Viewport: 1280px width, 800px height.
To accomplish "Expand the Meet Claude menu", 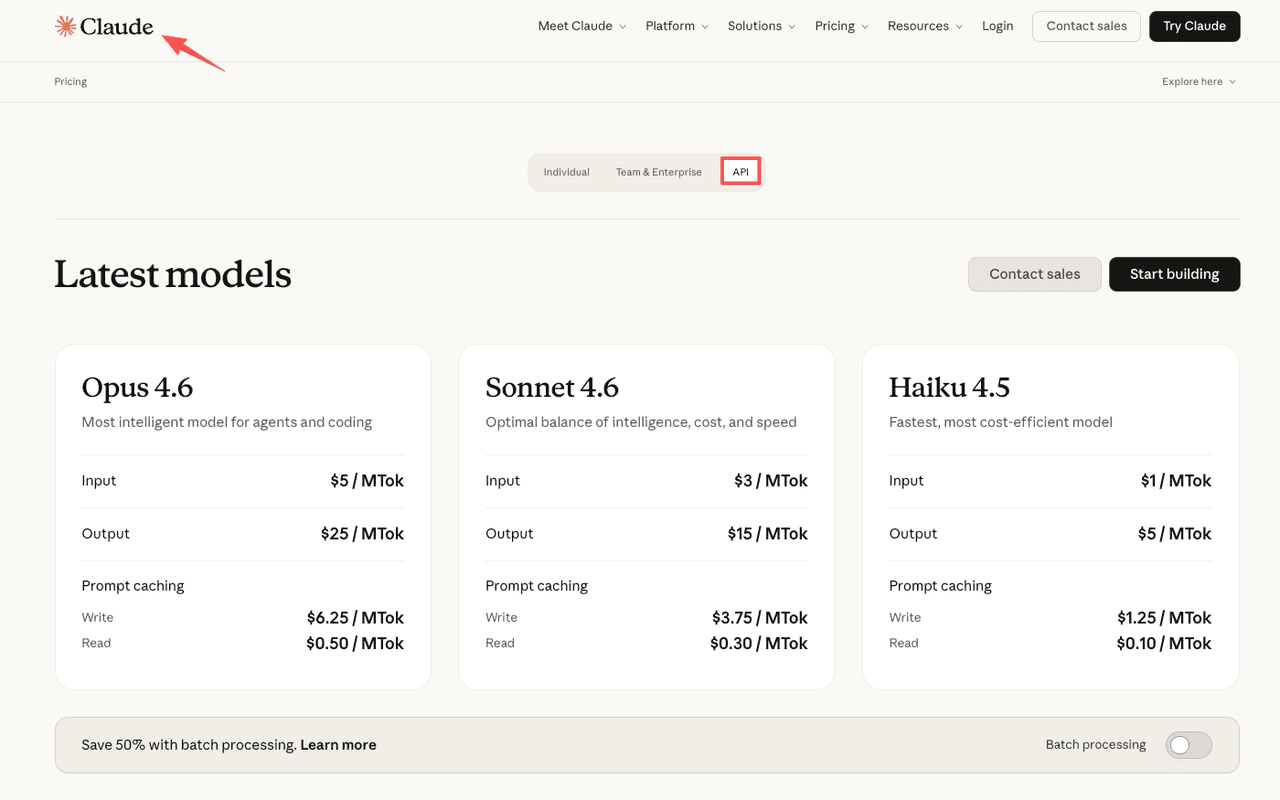I will tap(575, 26).
